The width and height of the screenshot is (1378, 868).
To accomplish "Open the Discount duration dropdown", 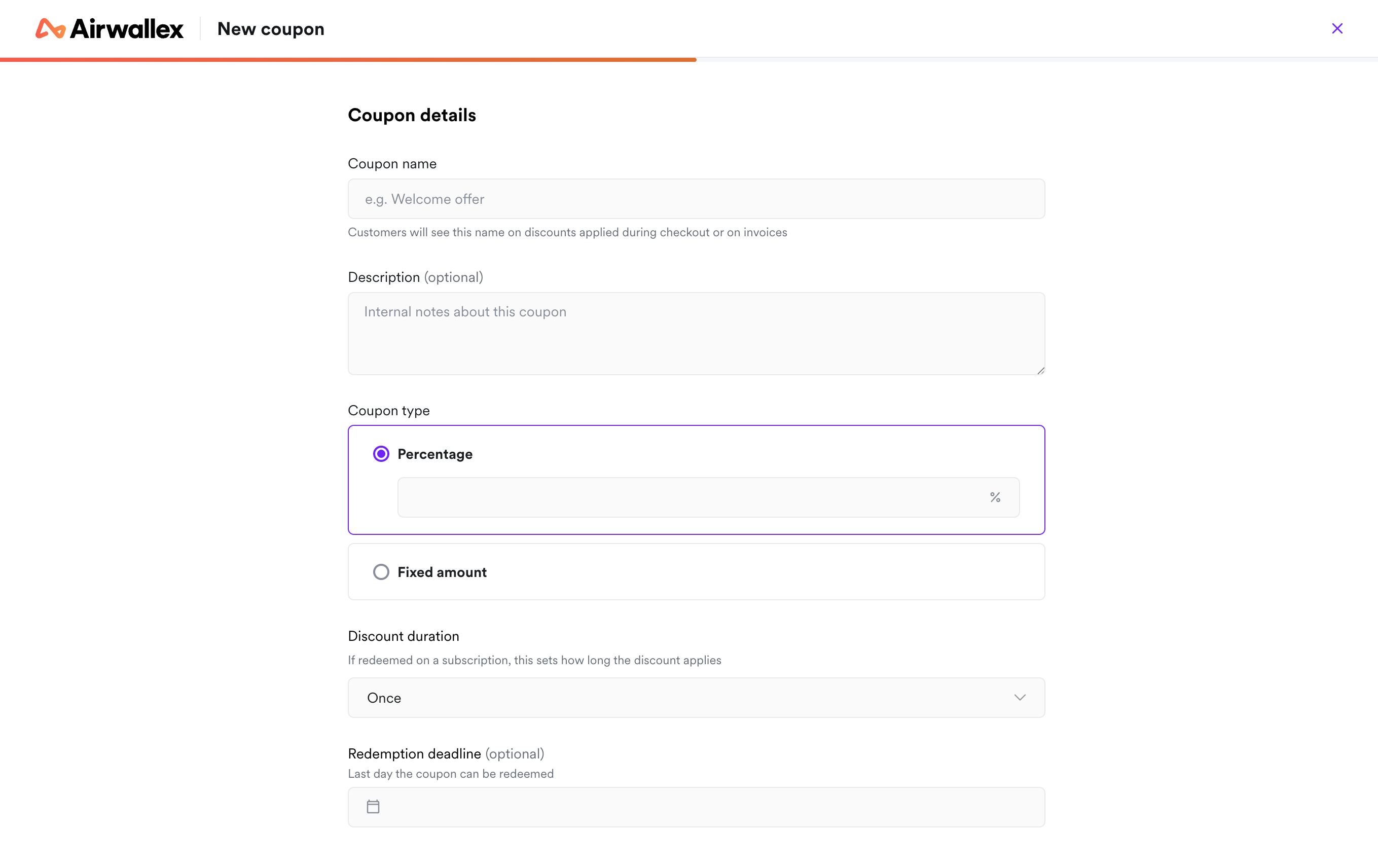I will pyautogui.click(x=696, y=698).
